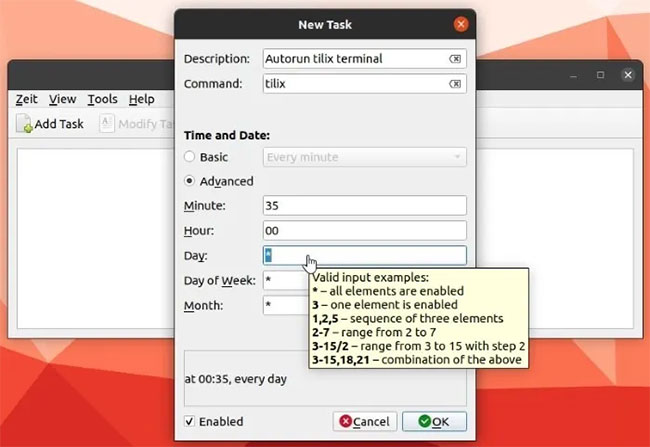
Task: Open the Help menu
Action: 141,99
